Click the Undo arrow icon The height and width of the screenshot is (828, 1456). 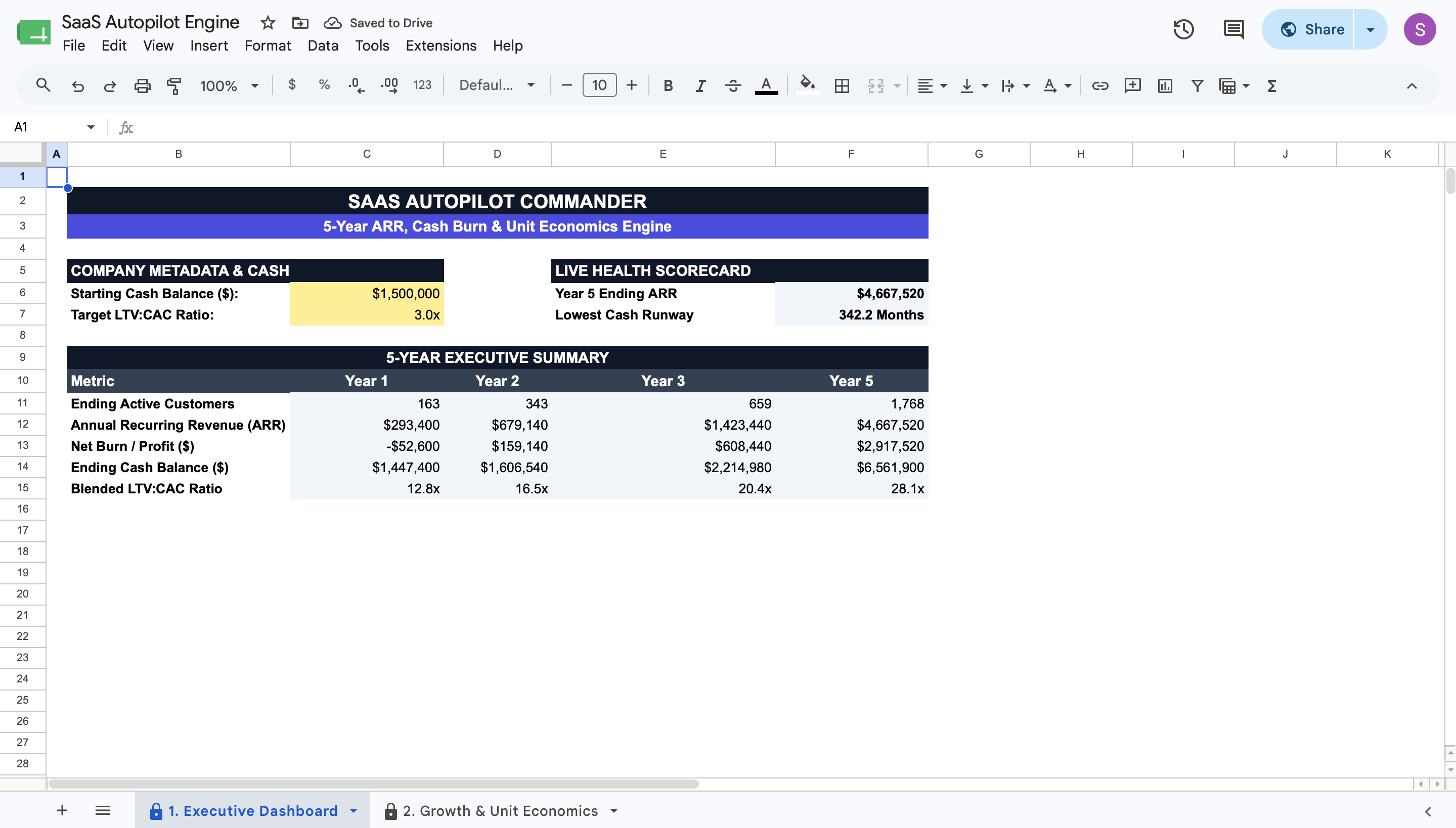pos(77,85)
